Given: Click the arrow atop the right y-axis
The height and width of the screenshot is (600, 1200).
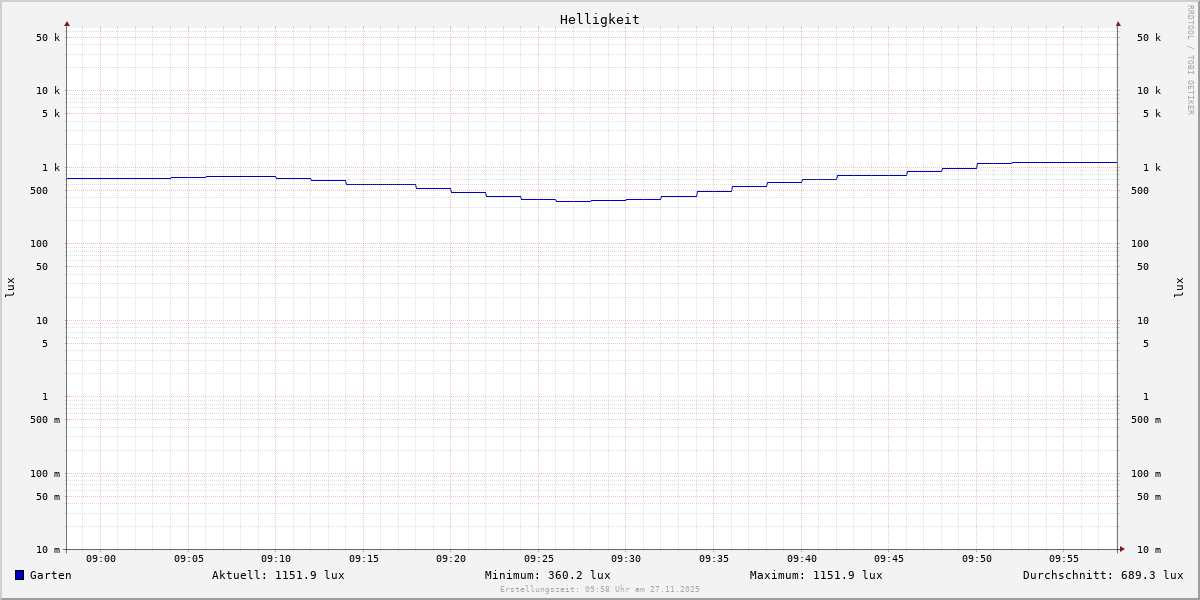Looking at the screenshot, I should point(1118,23).
